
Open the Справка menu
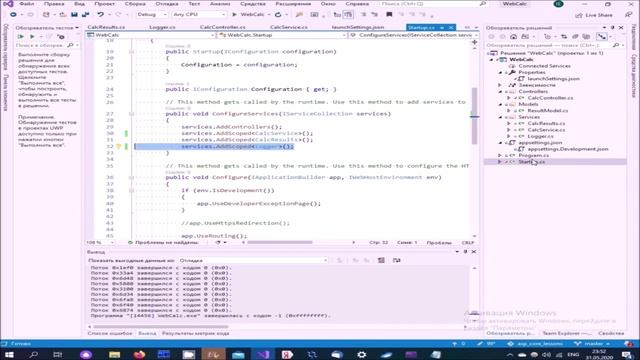click(x=357, y=4)
